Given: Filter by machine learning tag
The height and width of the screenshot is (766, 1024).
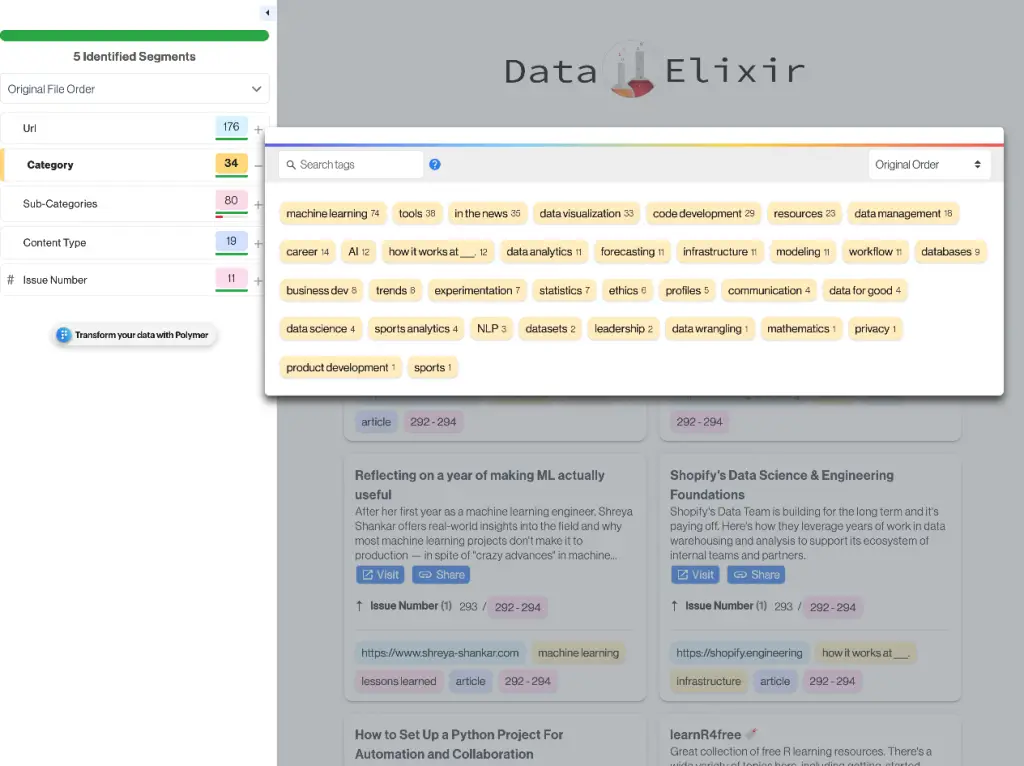Looking at the screenshot, I should (332, 214).
